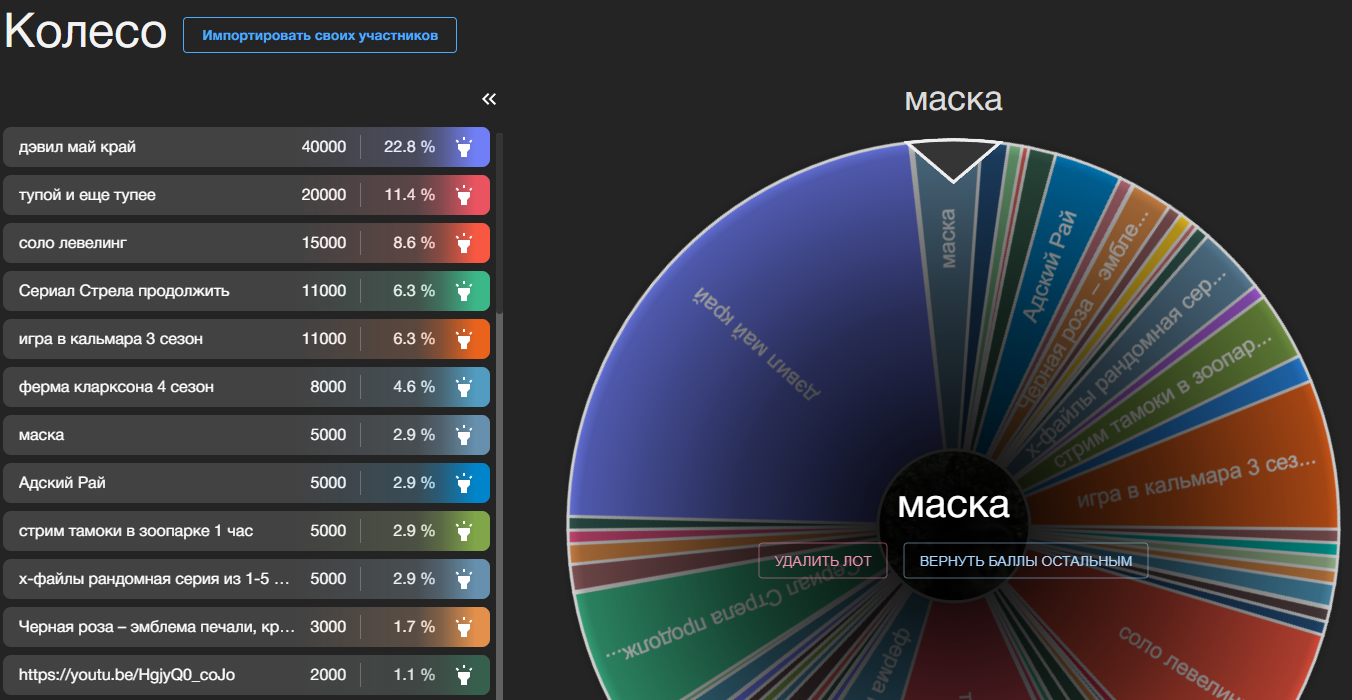1352x700 pixels.
Task: Select the "дэвил май край" name in the list
Action: [x=77, y=147]
